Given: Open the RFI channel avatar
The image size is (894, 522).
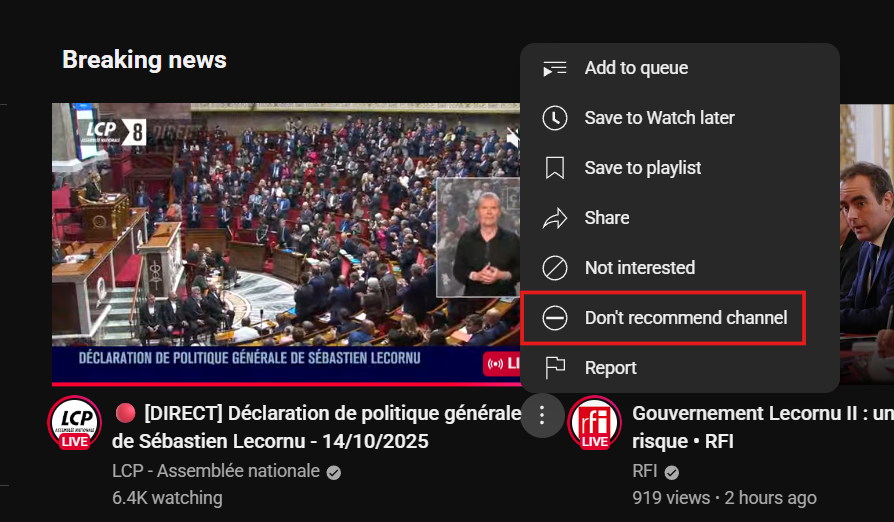Looking at the screenshot, I should pos(594,423).
